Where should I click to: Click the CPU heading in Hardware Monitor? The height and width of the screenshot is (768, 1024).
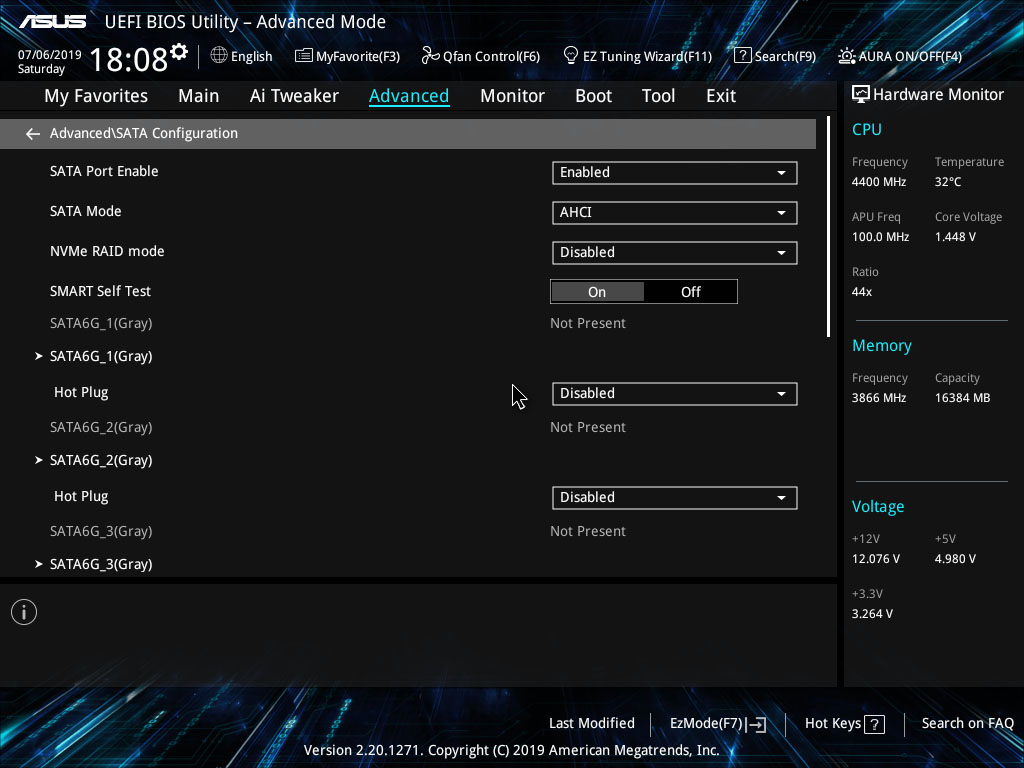(867, 129)
